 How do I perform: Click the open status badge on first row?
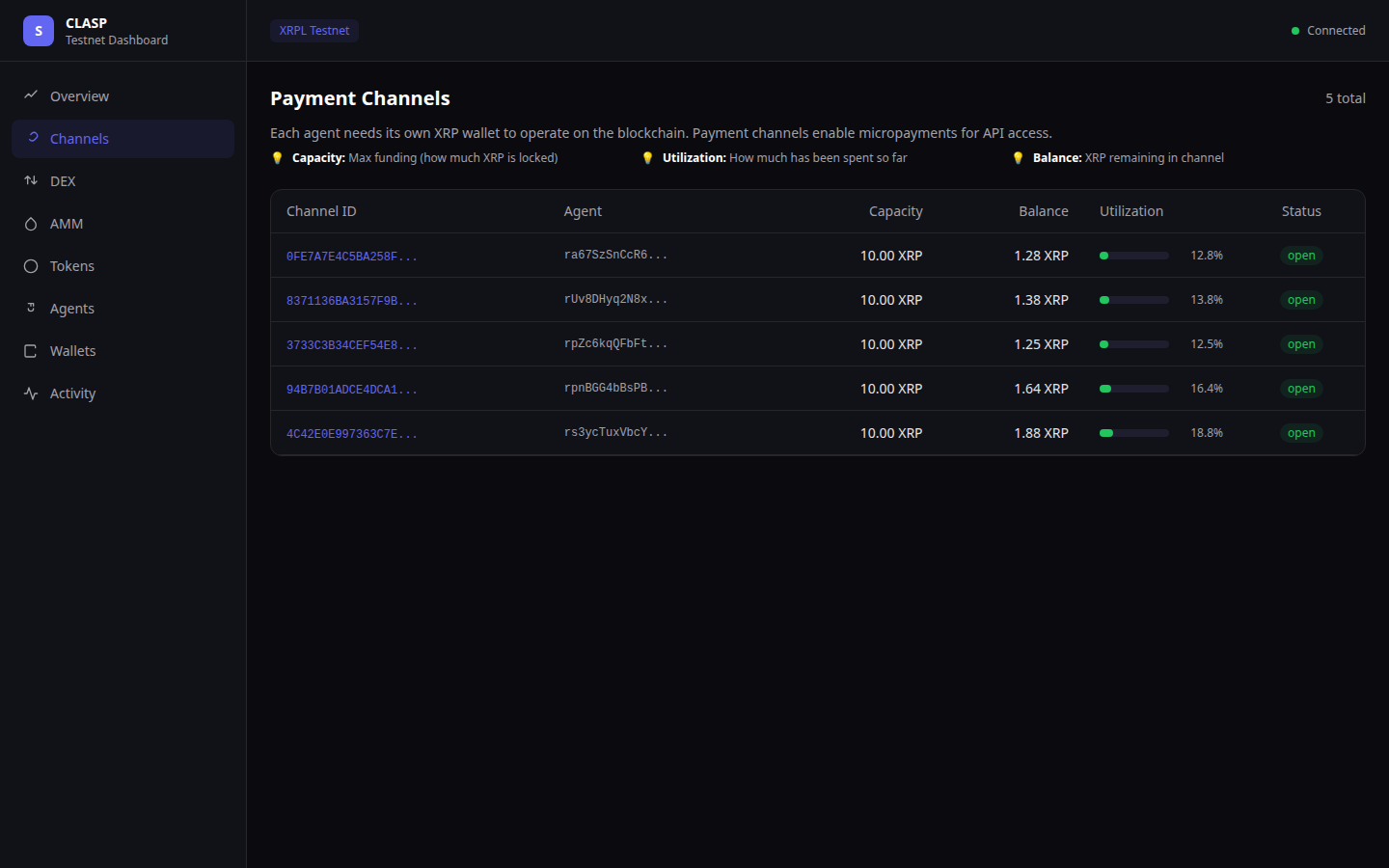[x=1301, y=255]
